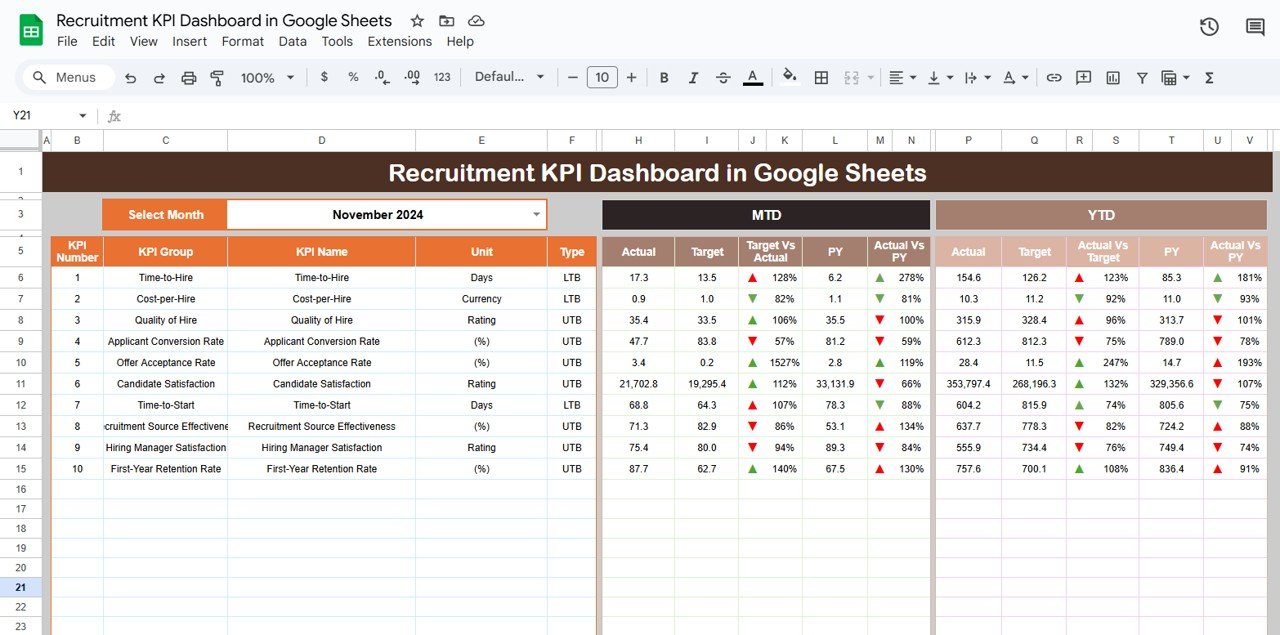Open the Tools menu
This screenshot has height=635, width=1280.
pyautogui.click(x=337, y=41)
